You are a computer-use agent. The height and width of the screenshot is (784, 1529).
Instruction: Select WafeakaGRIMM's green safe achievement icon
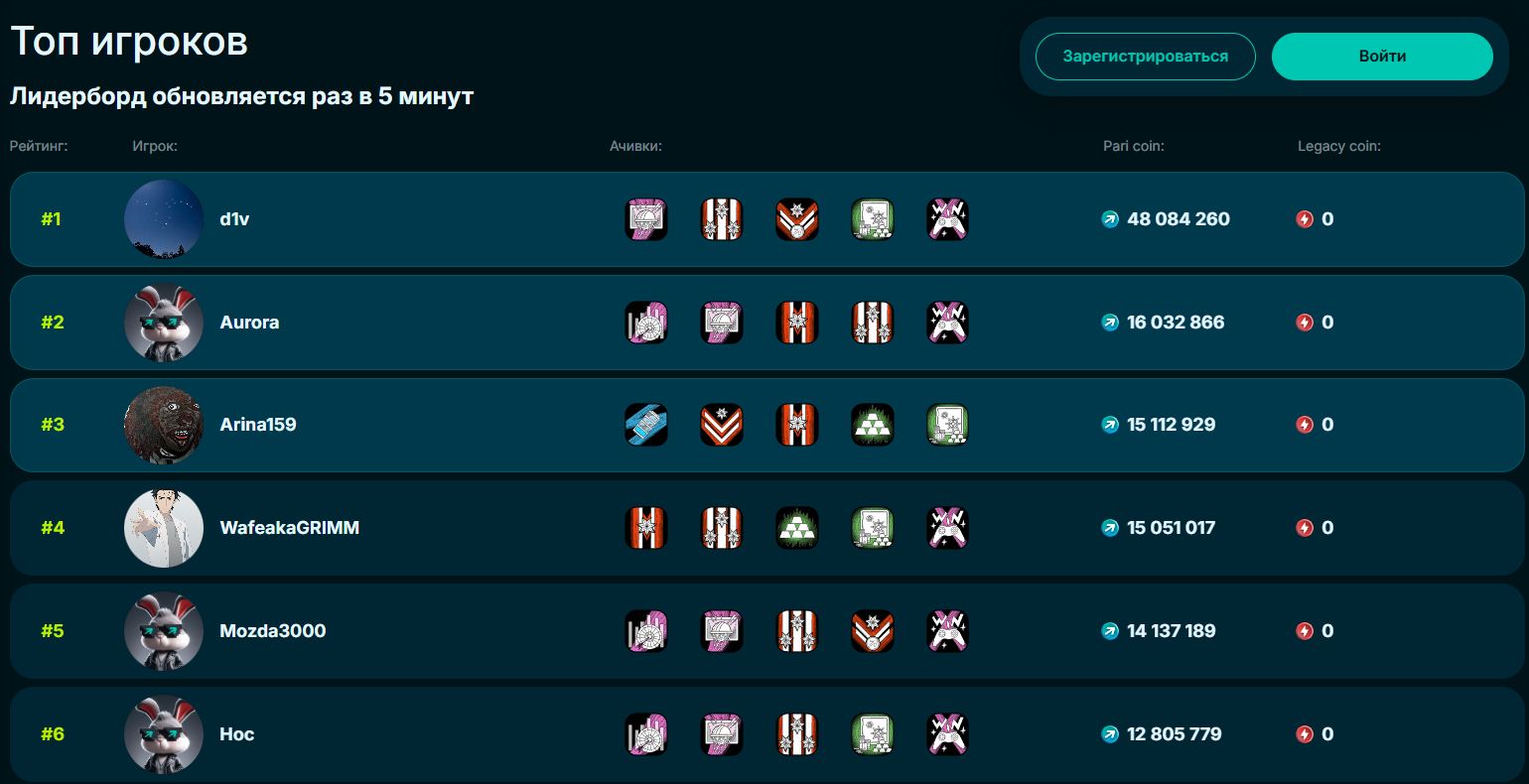[x=873, y=528]
